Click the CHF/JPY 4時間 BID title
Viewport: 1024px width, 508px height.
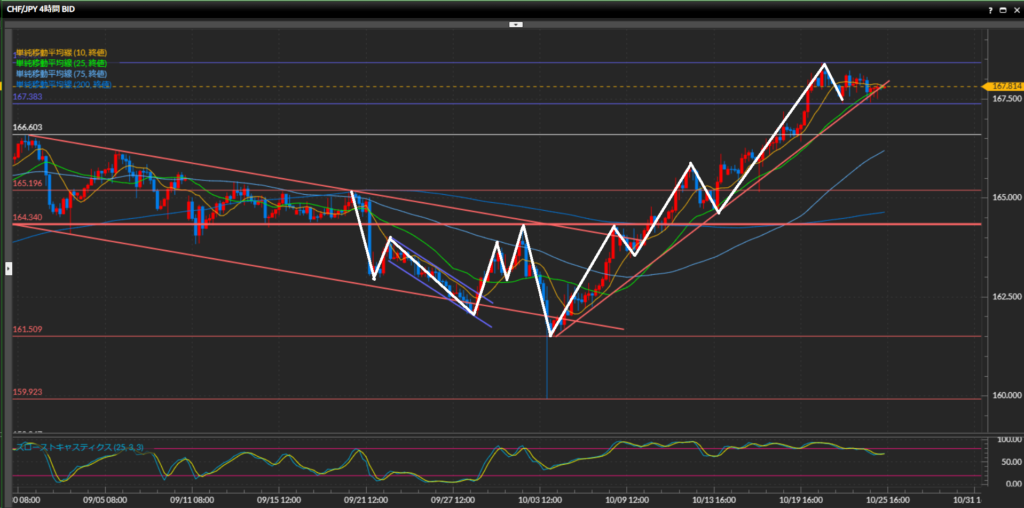tap(39, 9)
